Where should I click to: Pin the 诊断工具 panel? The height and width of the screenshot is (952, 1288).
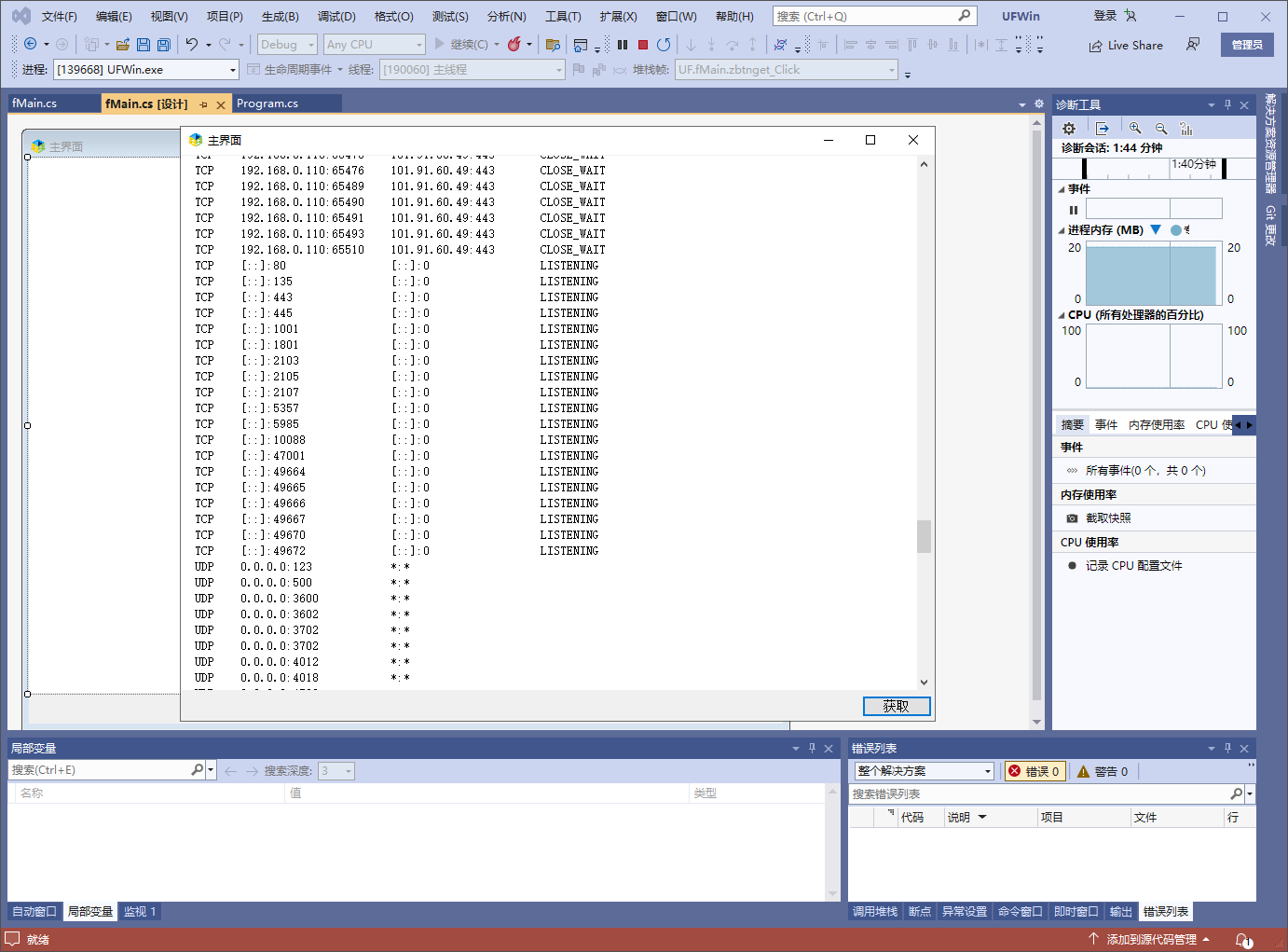[x=1227, y=104]
